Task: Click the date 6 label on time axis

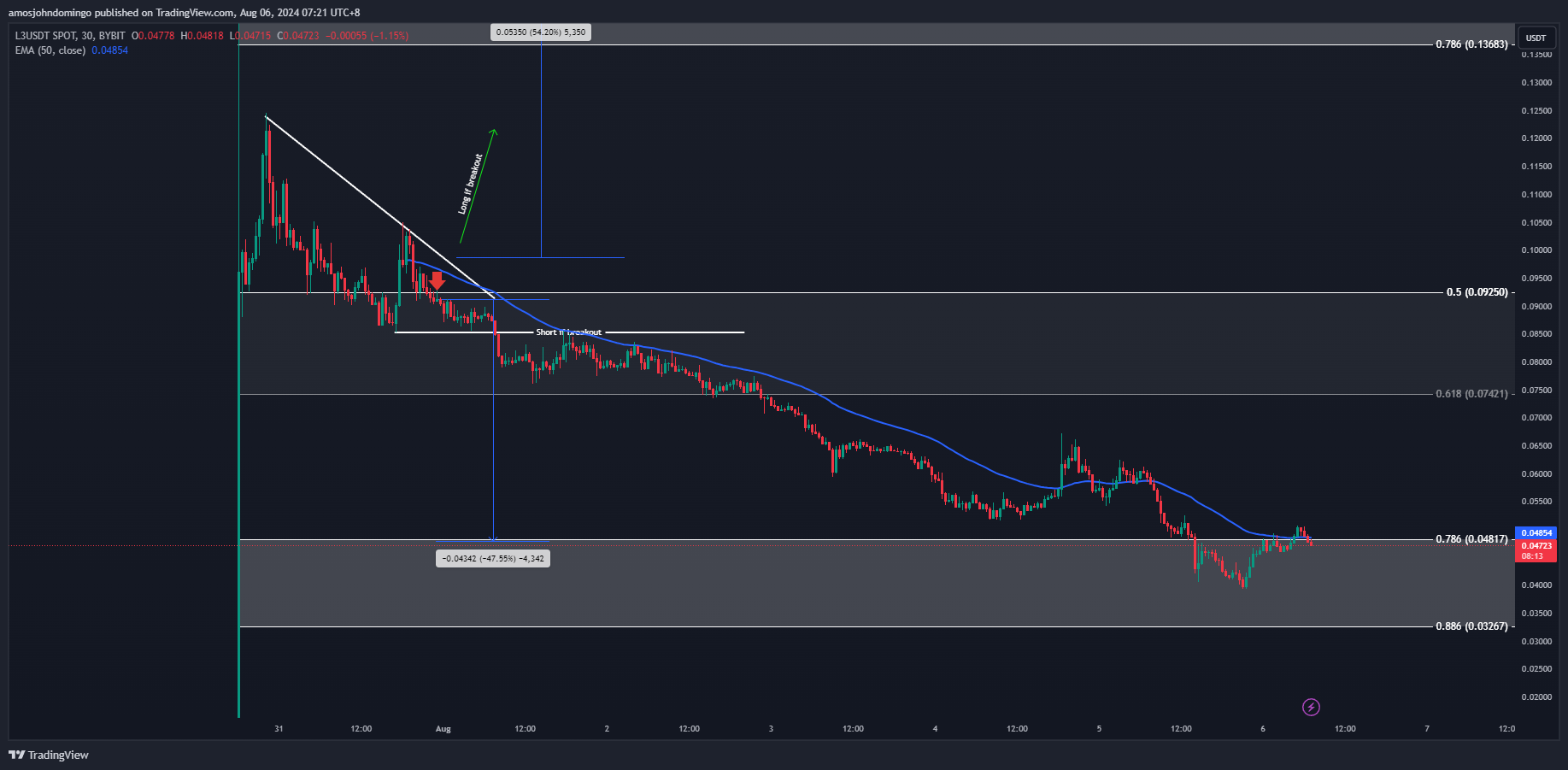Action: coord(1263,729)
